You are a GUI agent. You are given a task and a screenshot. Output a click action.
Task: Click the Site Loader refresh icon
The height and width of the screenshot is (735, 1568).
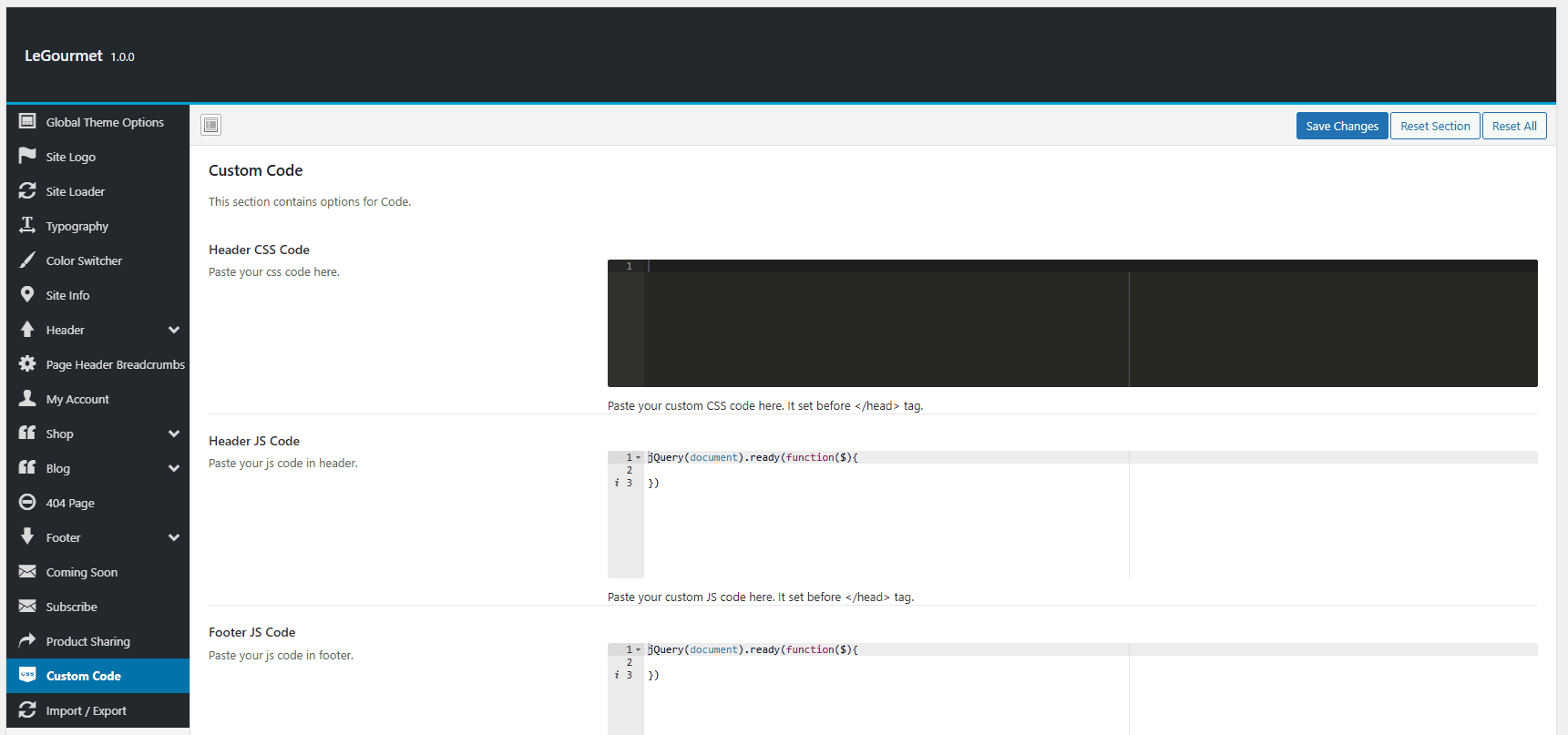pos(27,190)
